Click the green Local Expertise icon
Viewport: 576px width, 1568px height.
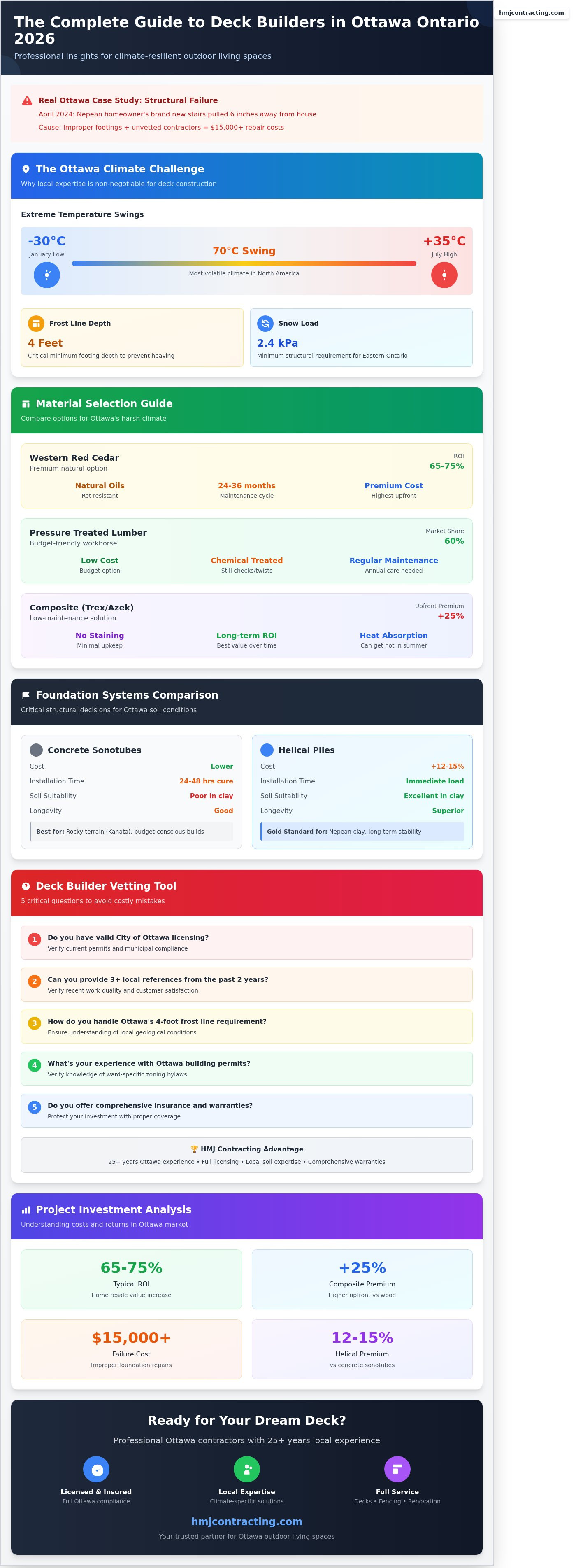(x=247, y=1469)
